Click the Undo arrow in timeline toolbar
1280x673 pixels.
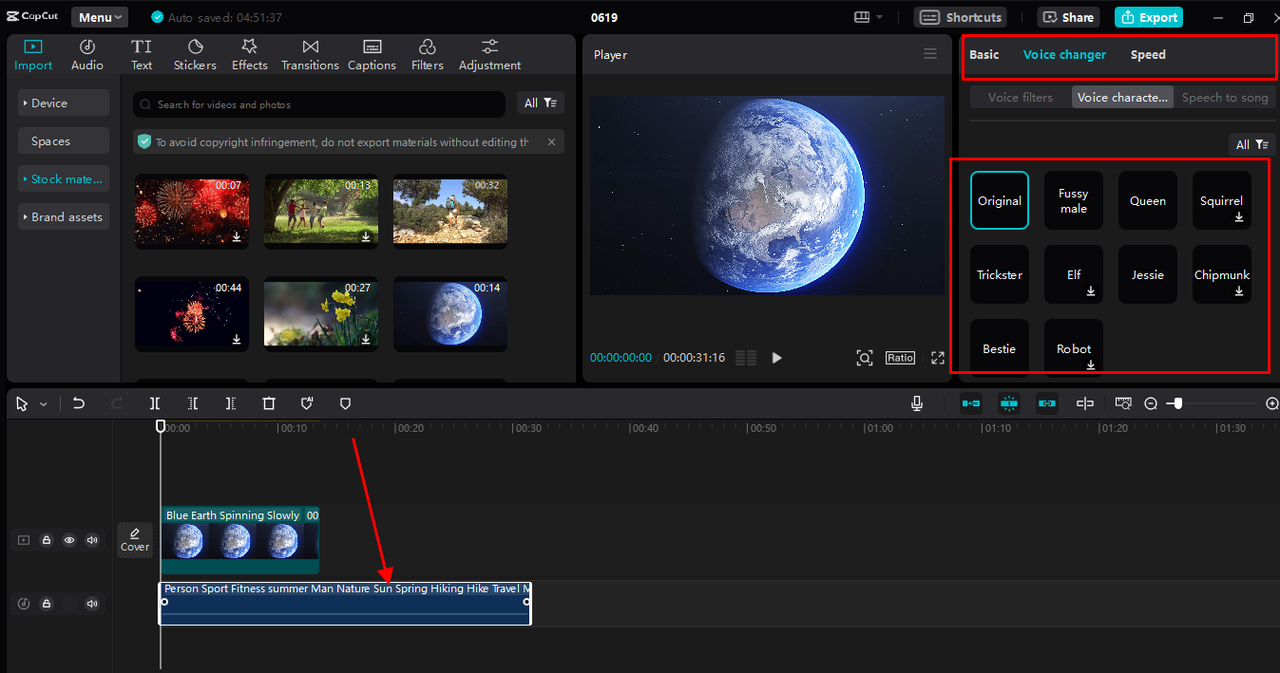79,403
